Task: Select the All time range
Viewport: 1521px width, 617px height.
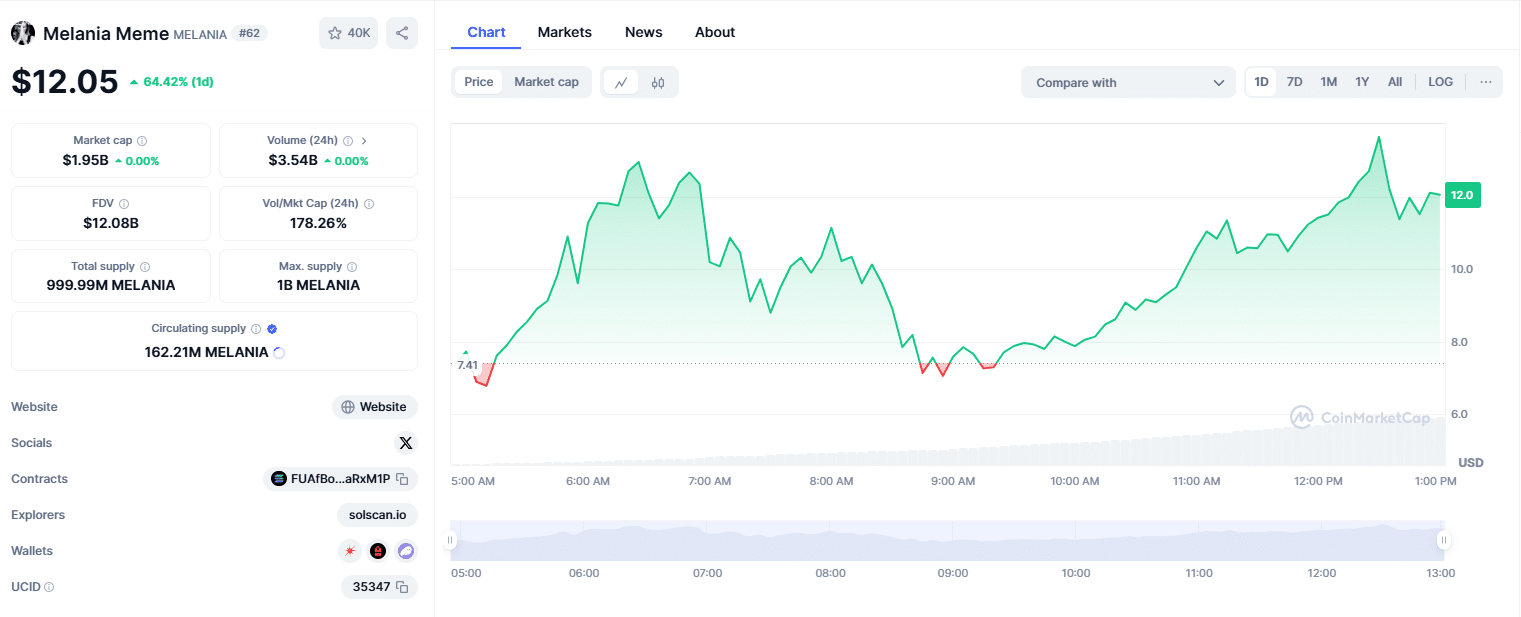Action: [1395, 82]
